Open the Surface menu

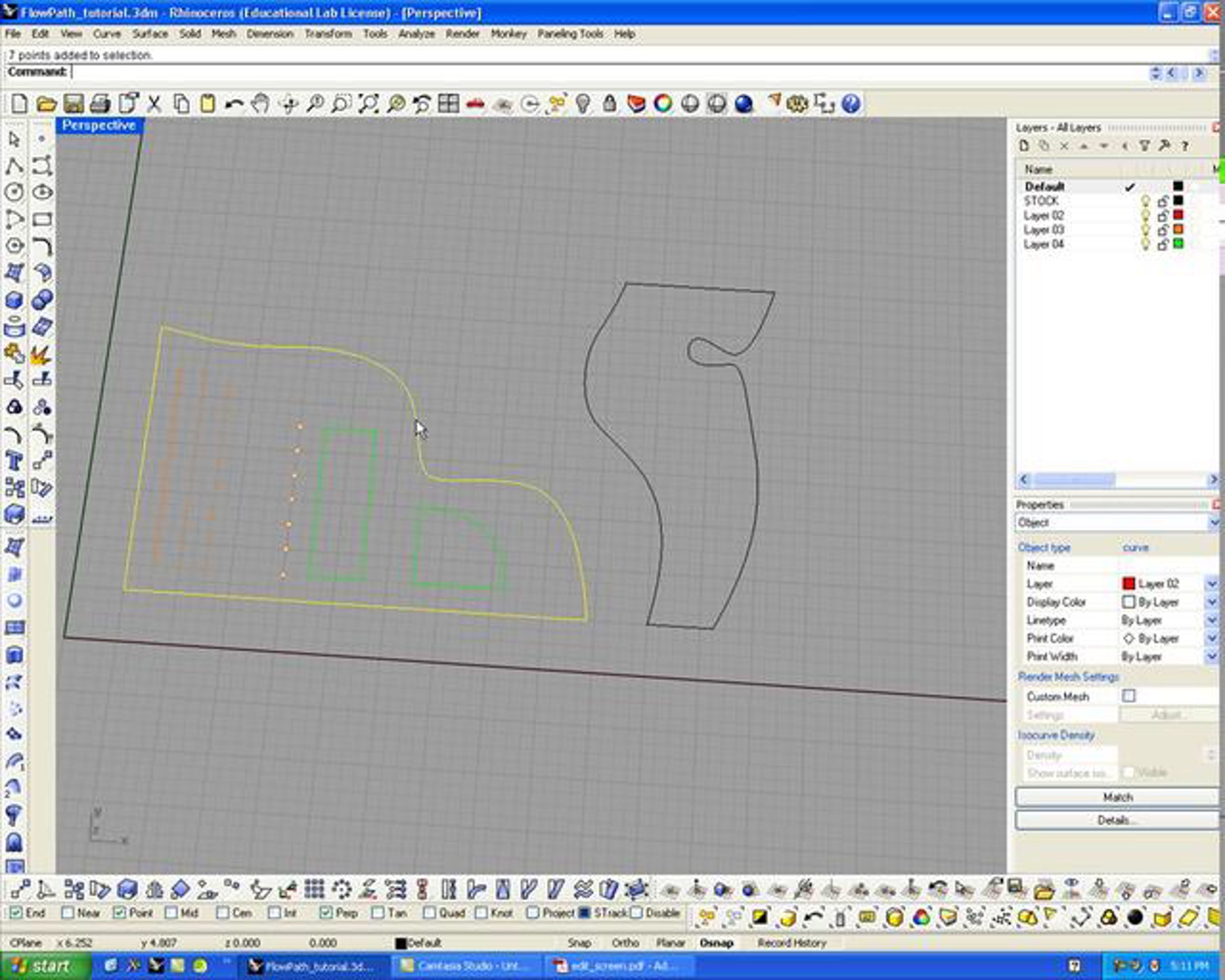pos(150,34)
